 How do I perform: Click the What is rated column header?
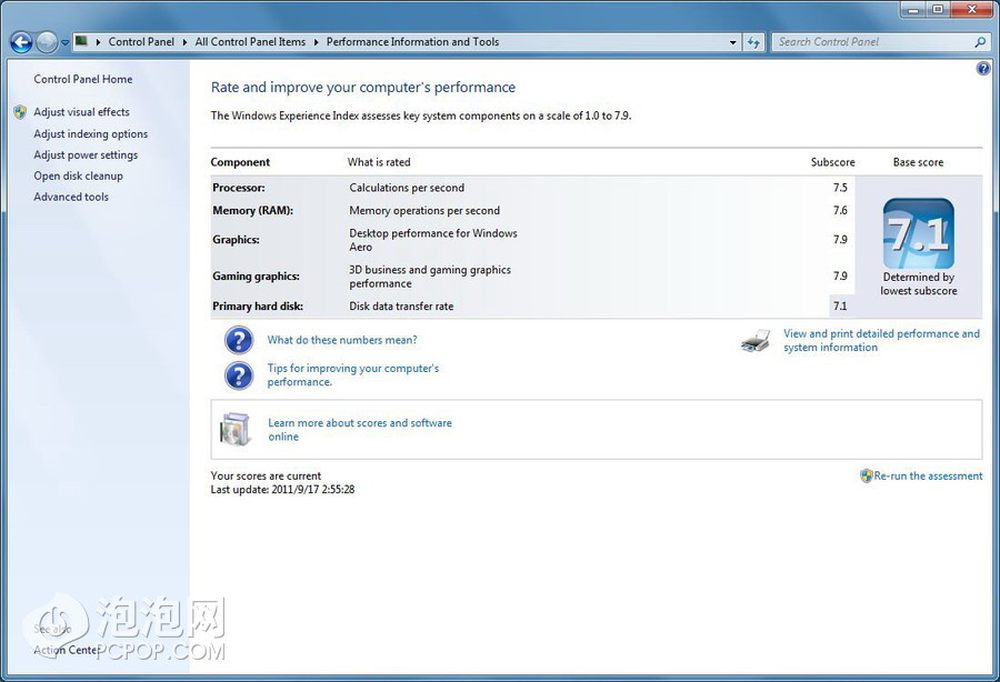point(379,162)
